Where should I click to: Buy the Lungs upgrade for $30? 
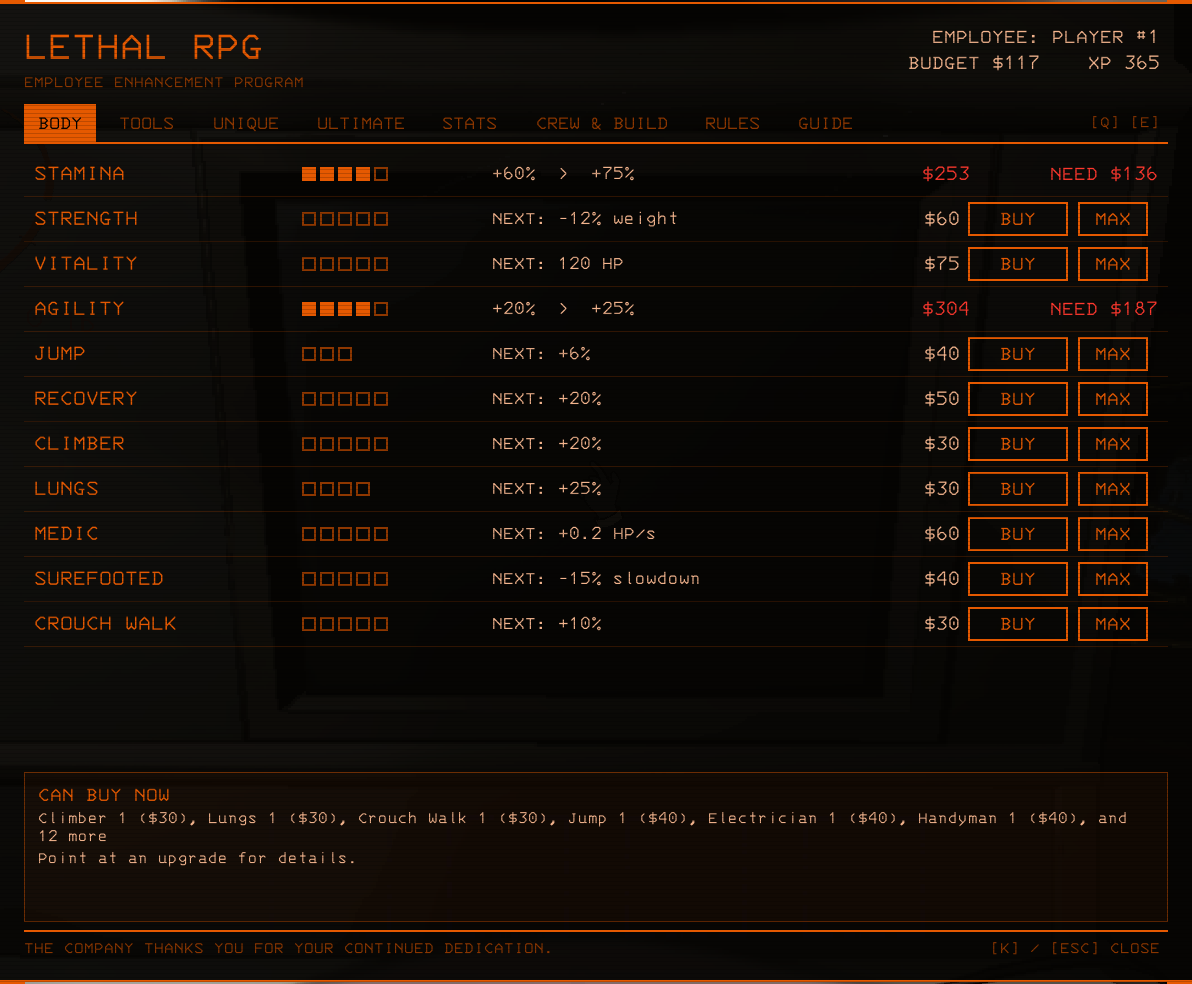[1017, 489]
